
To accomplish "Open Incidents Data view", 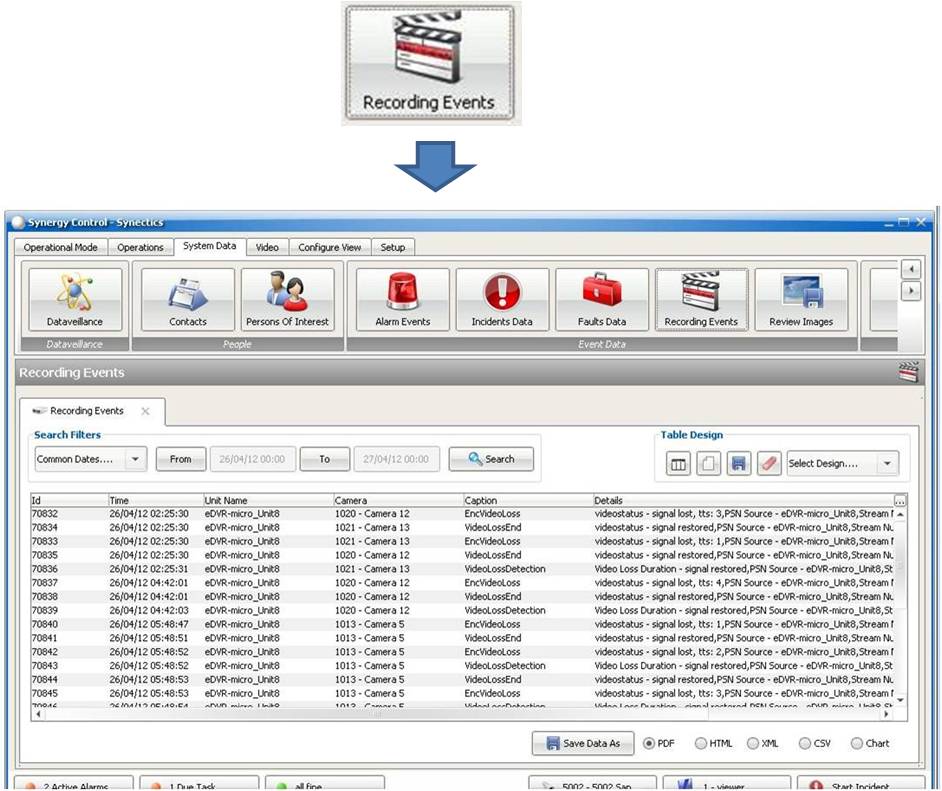I will 502,299.
